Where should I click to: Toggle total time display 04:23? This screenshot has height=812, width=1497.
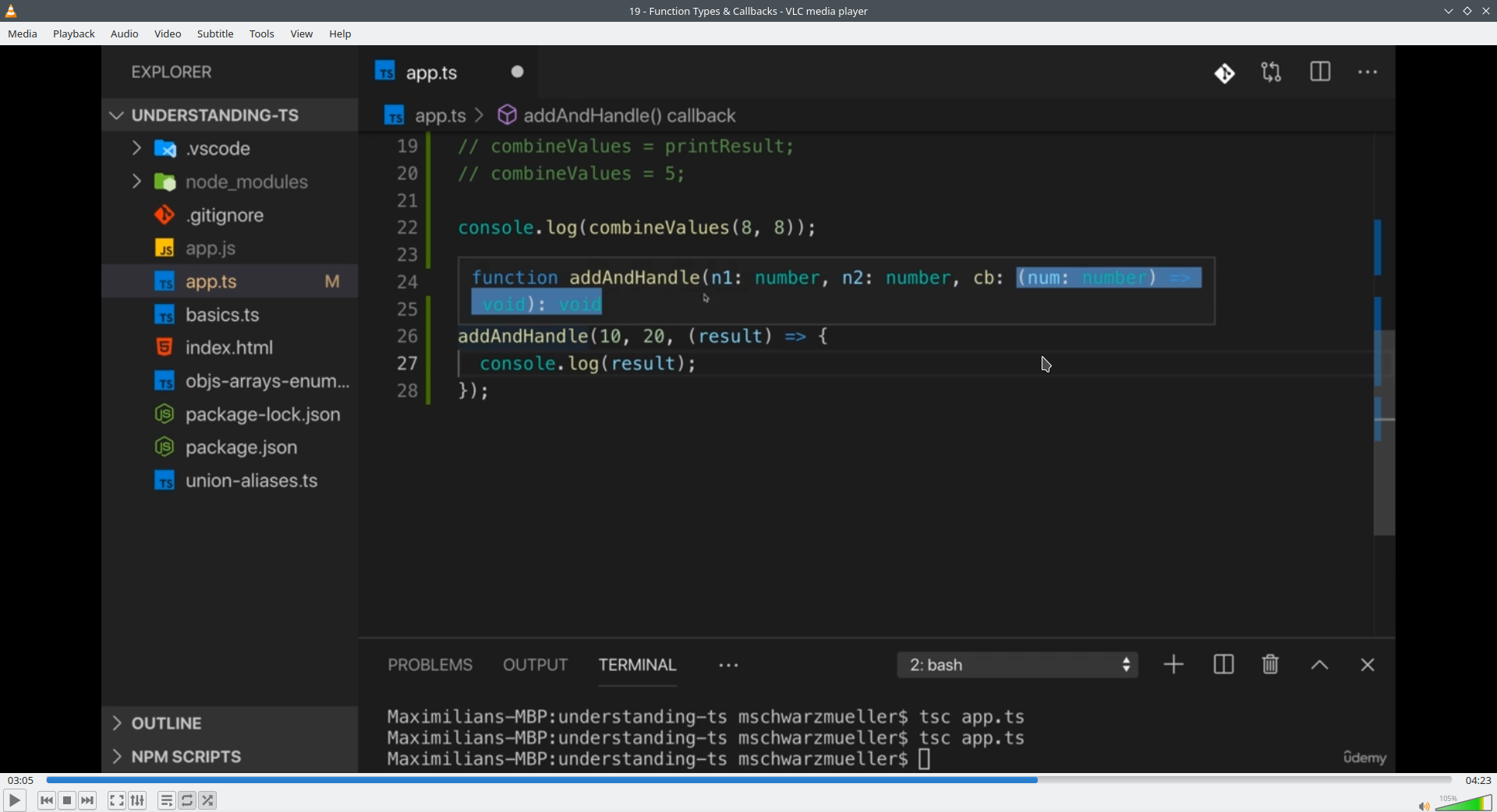(x=1478, y=780)
